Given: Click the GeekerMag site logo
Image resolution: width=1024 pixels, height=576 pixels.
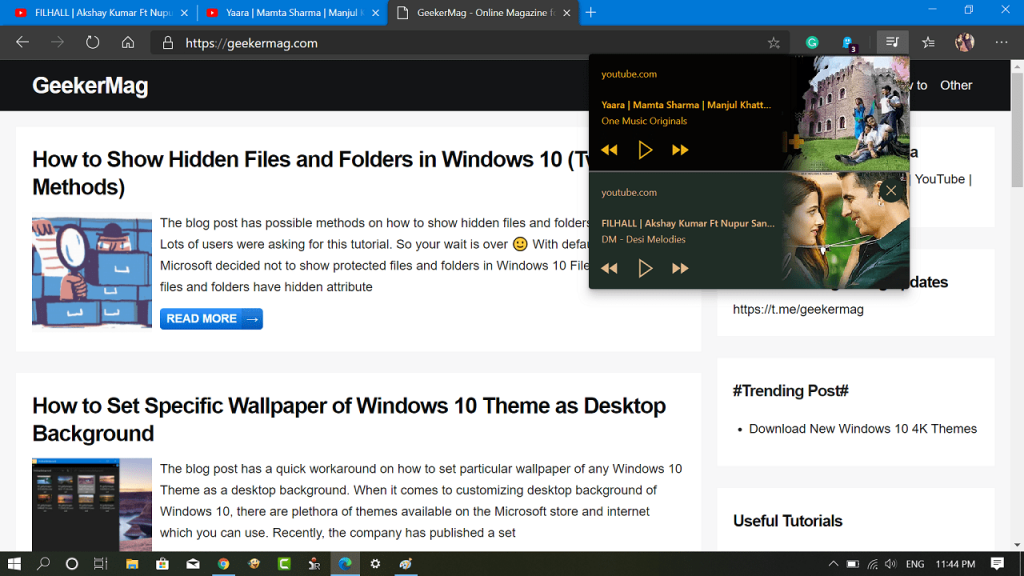Looking at the screenshot, I should 90,86.
